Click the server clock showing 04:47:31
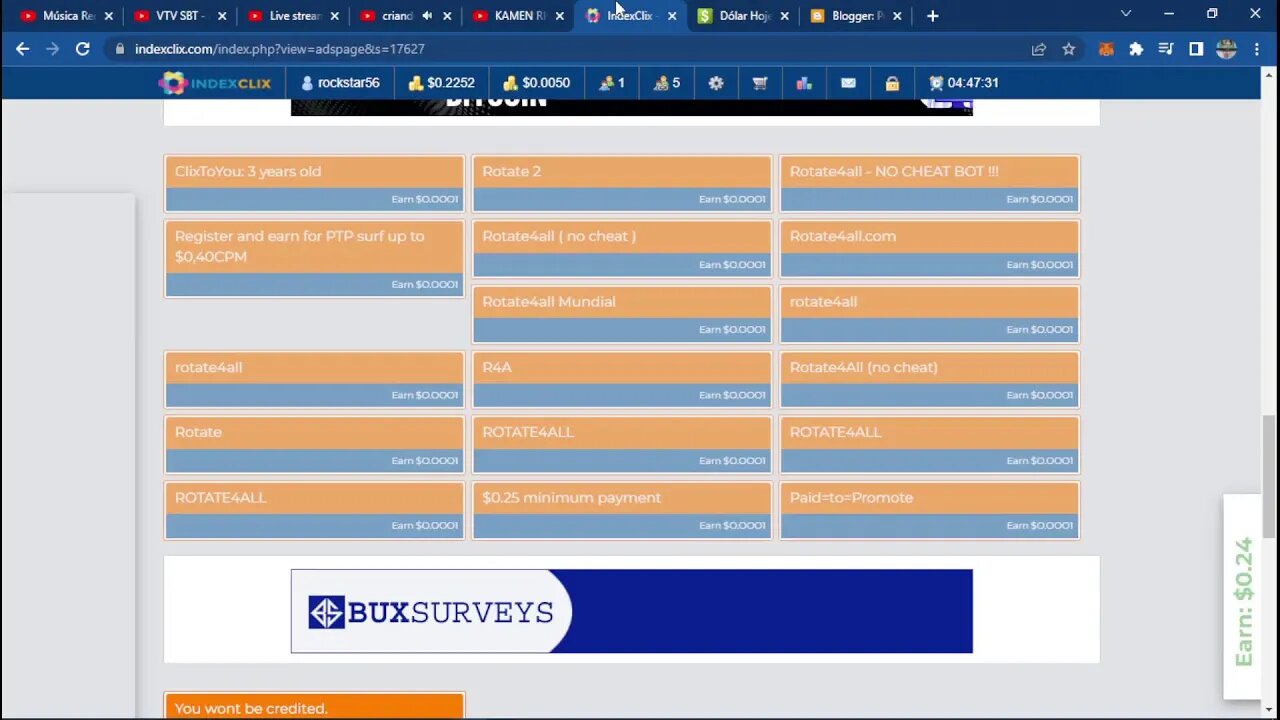Viewport: 1280px width, 720px height. coord(963,83)
